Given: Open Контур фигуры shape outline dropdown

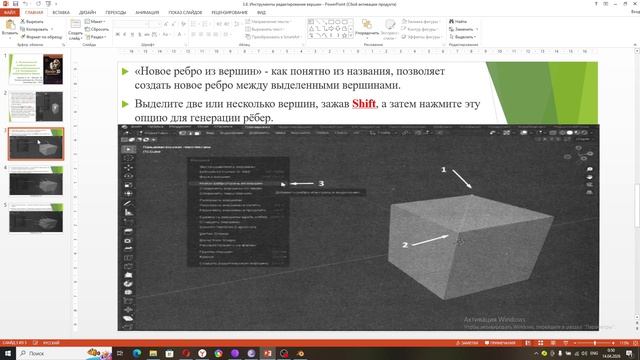Looking at the screenshot, I should 420,29.
